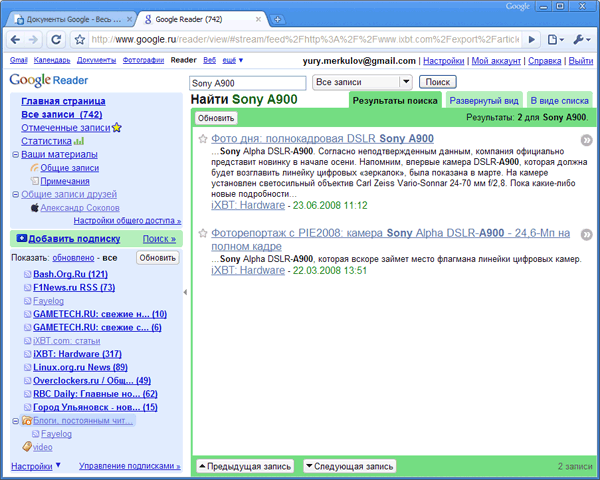This screenshot has height=480, width=600.
Task: Open Фотографии from the top navigation
Action: [143, 60]
